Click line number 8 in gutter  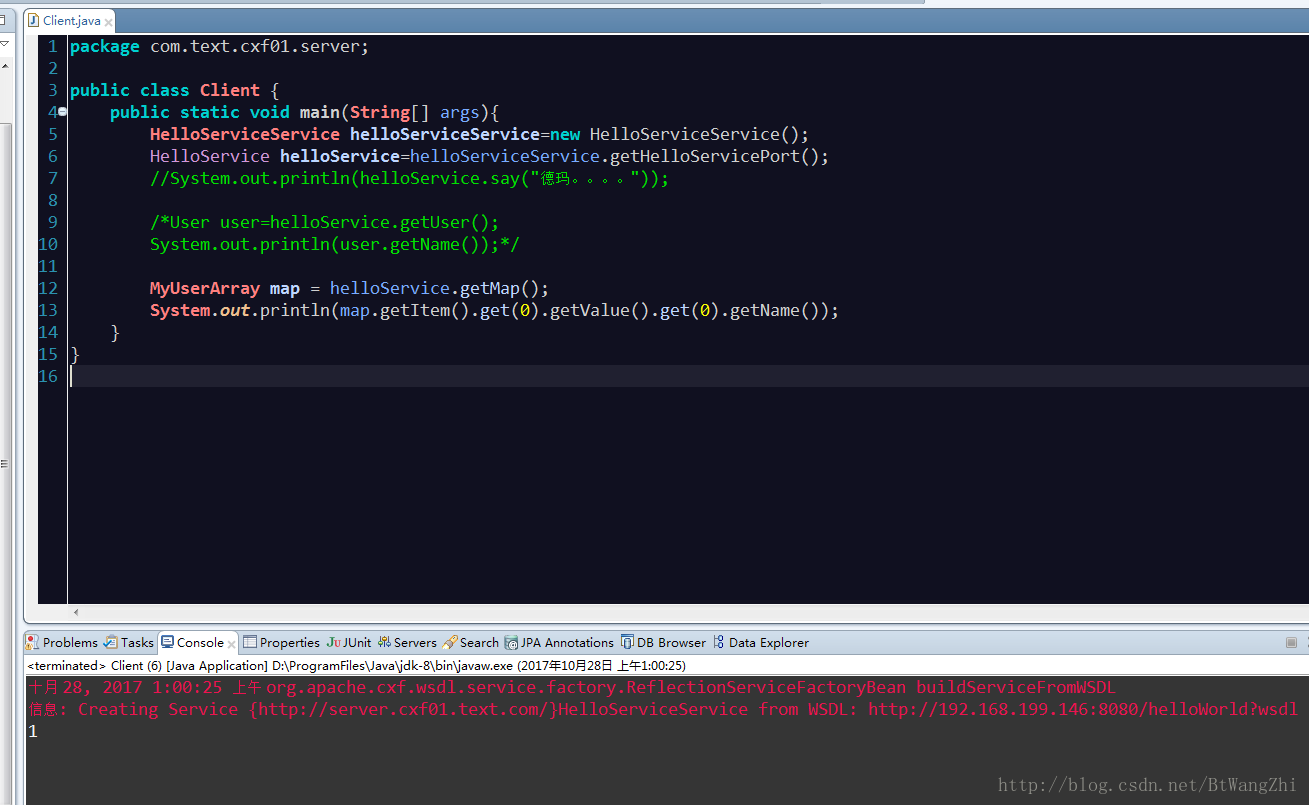pyautogui.click(x=53, y=200)
